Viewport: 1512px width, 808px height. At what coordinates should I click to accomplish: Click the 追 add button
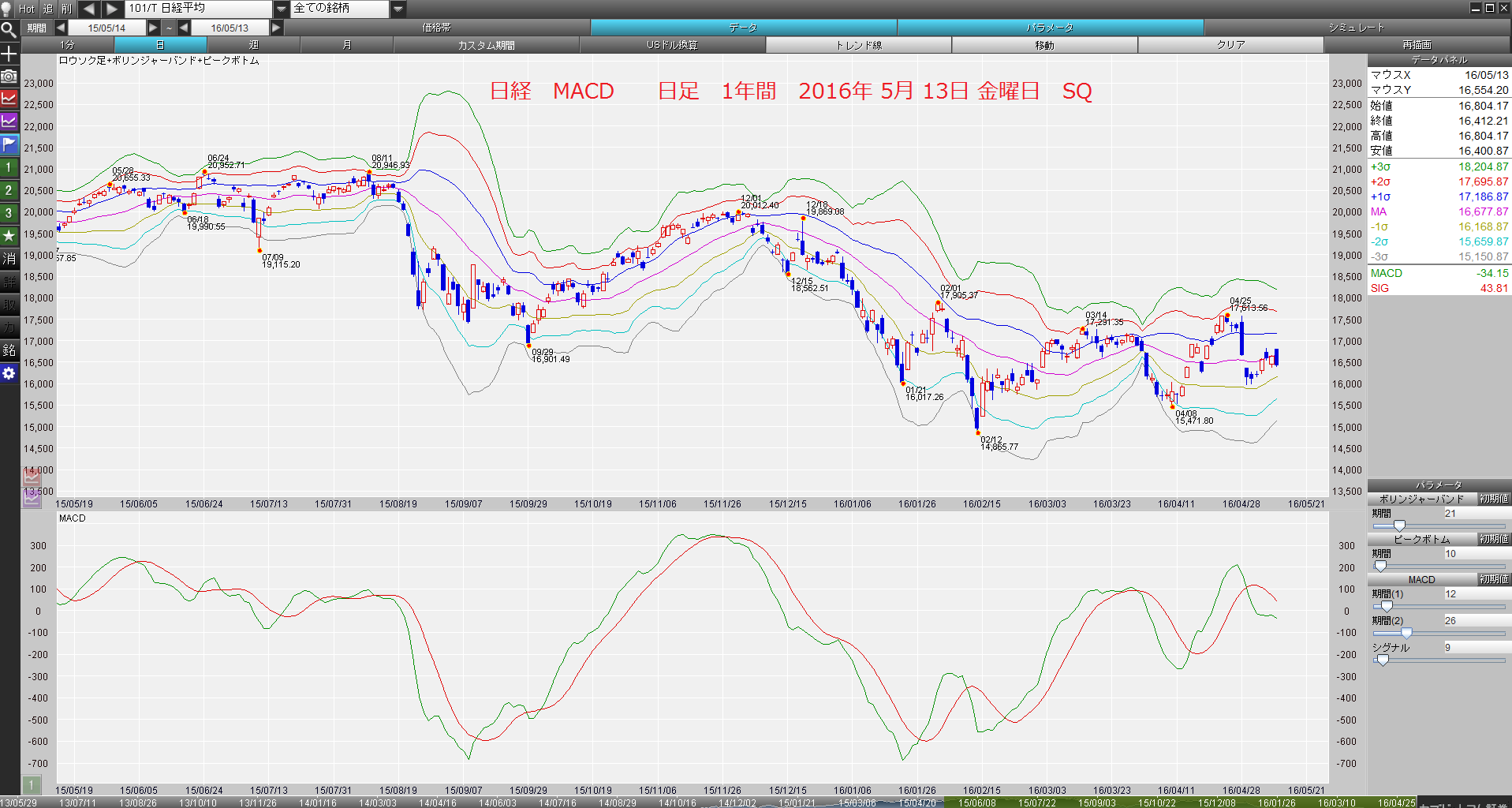coord(48,9)
